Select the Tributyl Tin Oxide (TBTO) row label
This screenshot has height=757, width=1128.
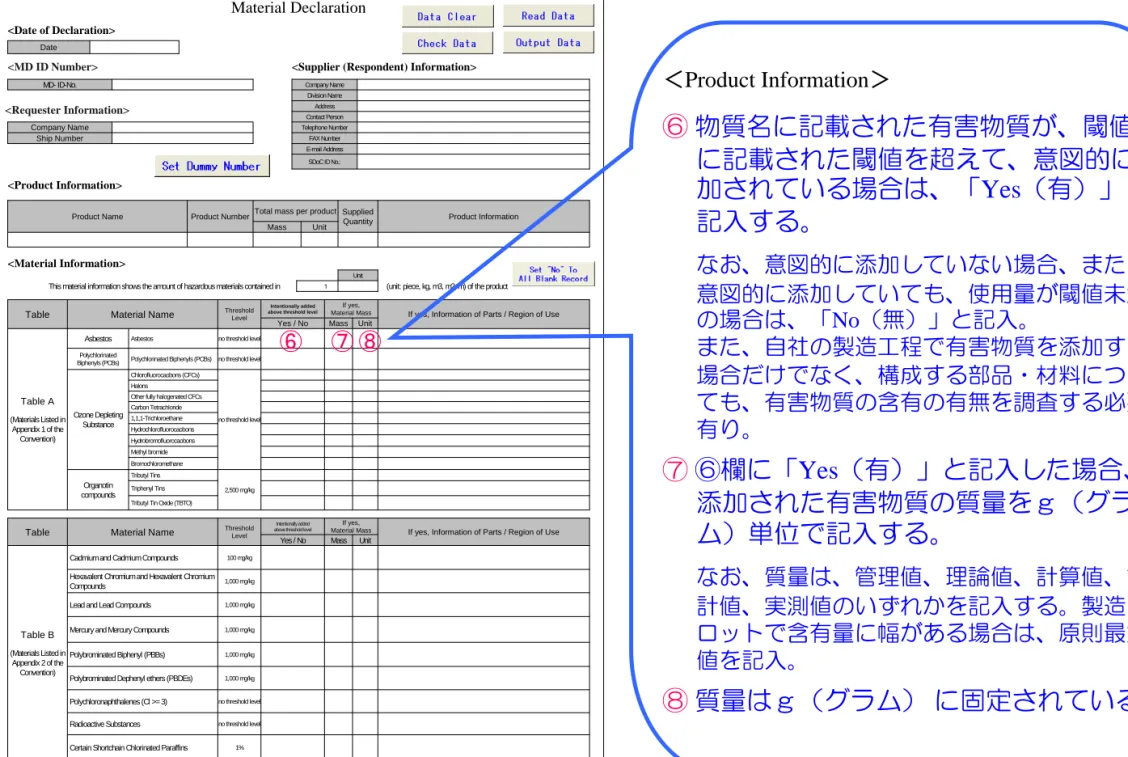pyautogui.click(x=173, y=503)
